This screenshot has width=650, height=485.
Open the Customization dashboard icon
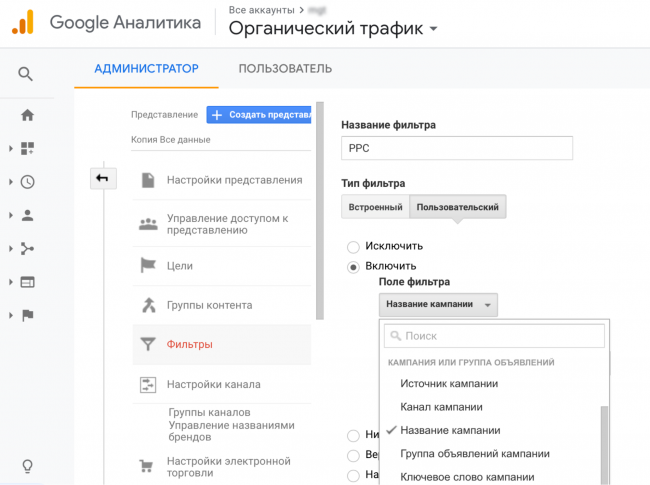[27, 148]
